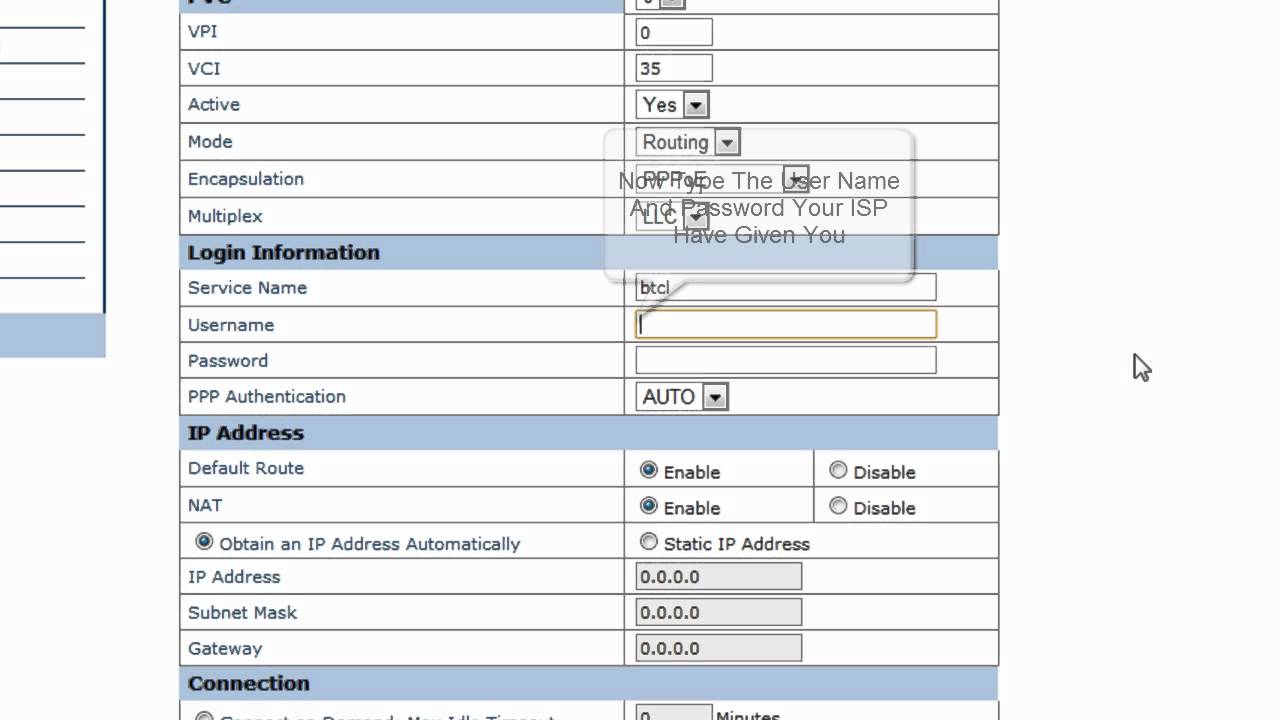The height and width of the screenshot is (720, 1280).
Task: Open the Encapsulation dropdown arrow
Action: pyautogui.click(x=796, y=179)
